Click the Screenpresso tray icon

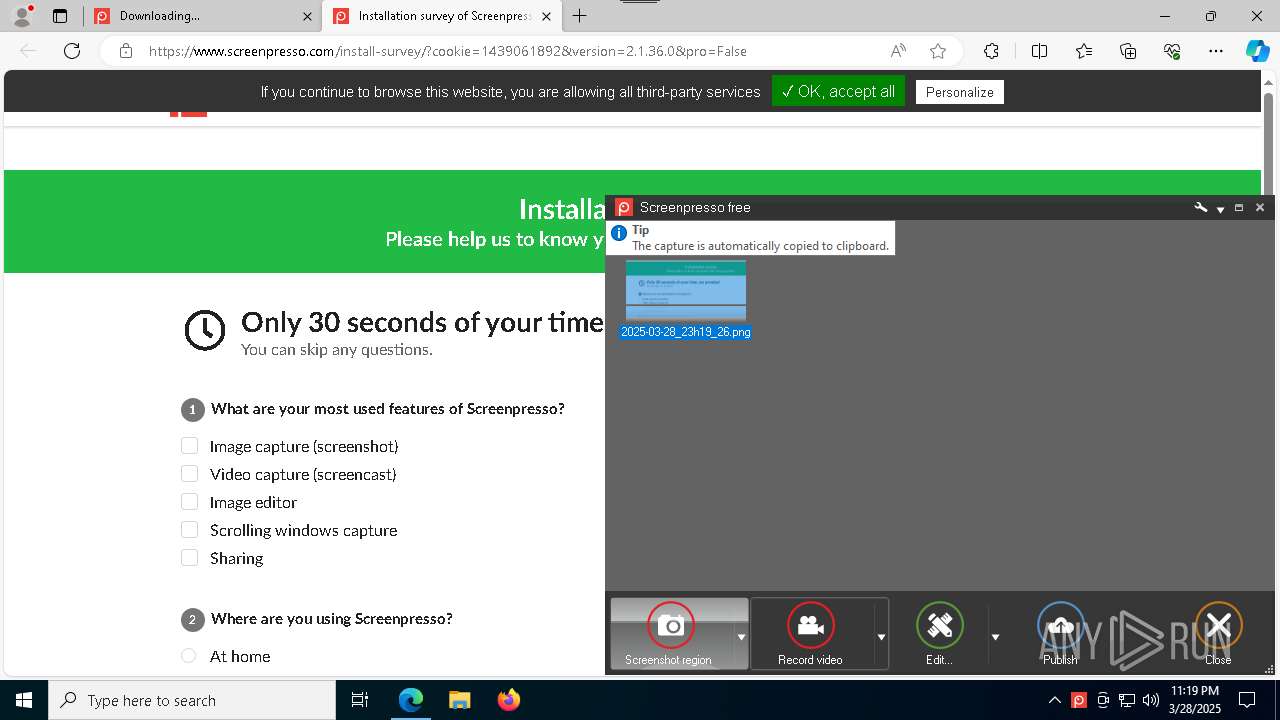pos(1079,700)
